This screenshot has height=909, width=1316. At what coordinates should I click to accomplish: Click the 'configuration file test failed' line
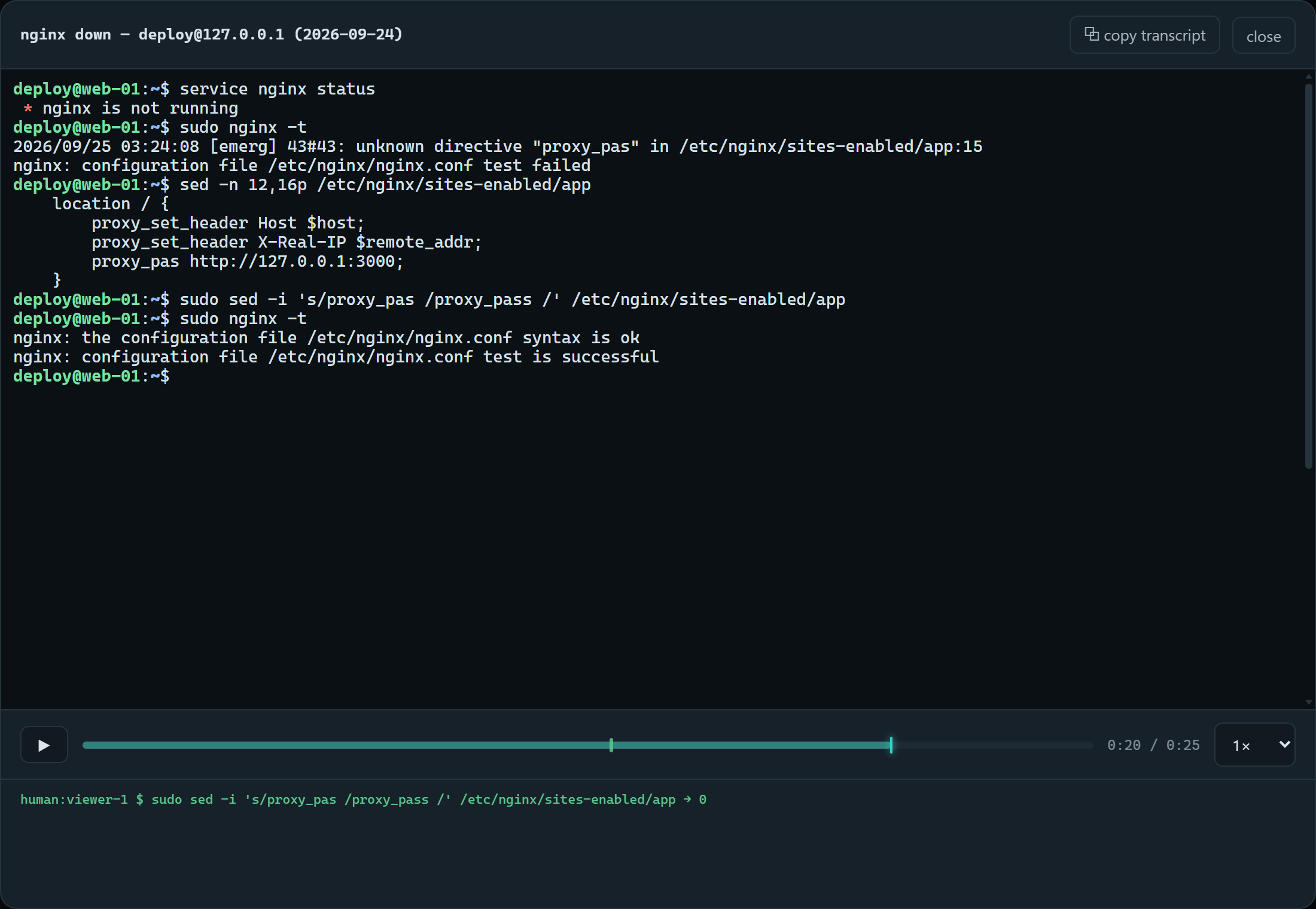(x=301, y=166)
